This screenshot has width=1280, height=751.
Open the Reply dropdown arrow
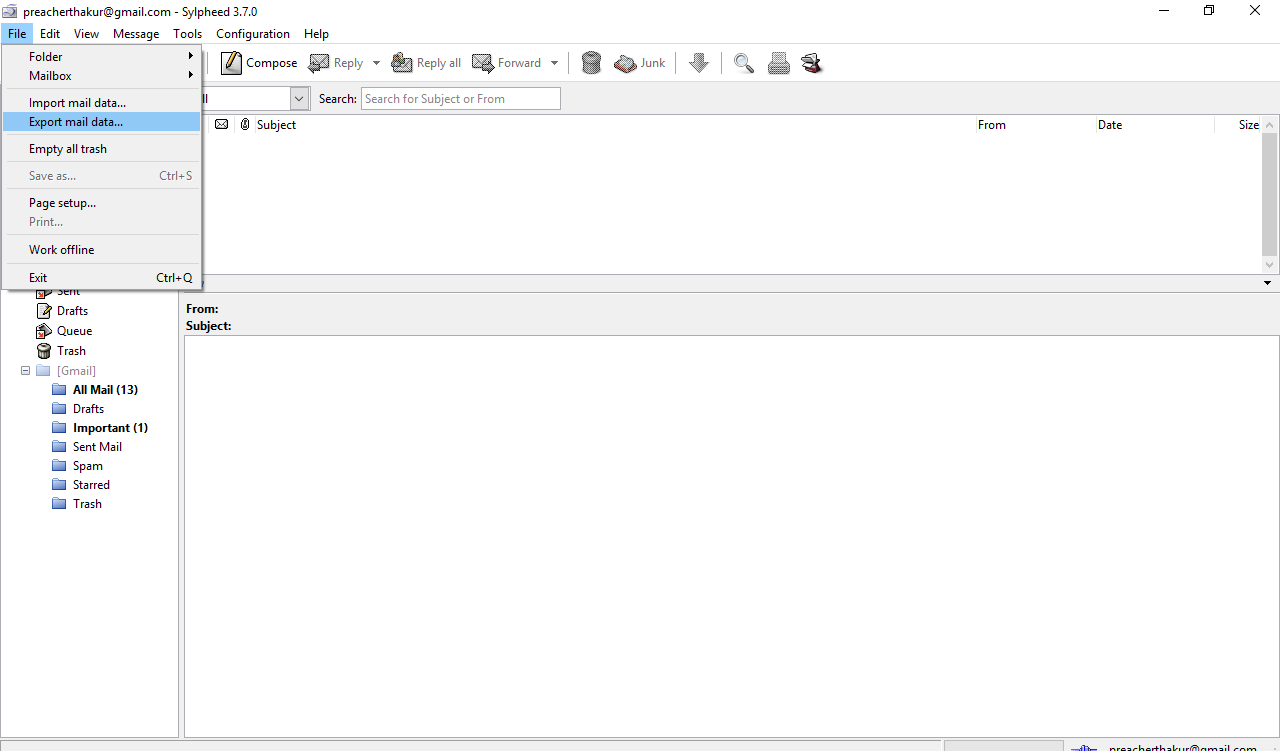[x=376, y=63]
